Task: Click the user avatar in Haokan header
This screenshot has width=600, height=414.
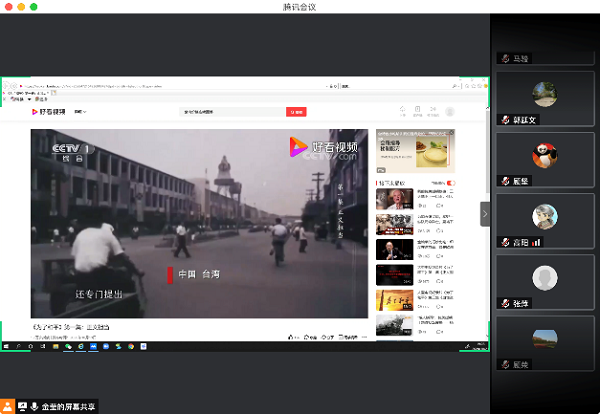Action: tap(450, 112)
